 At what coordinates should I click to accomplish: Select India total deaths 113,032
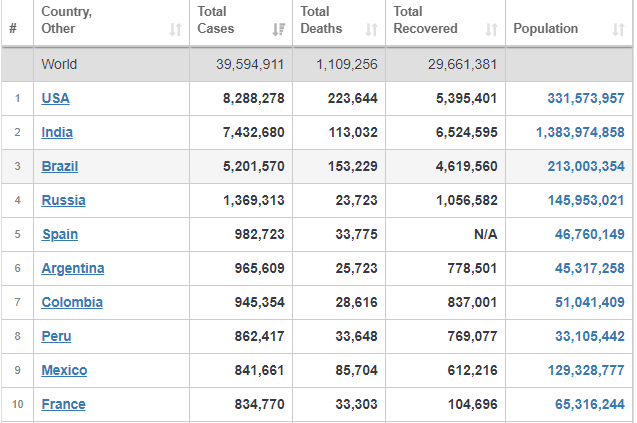click(x=353, y=132)
